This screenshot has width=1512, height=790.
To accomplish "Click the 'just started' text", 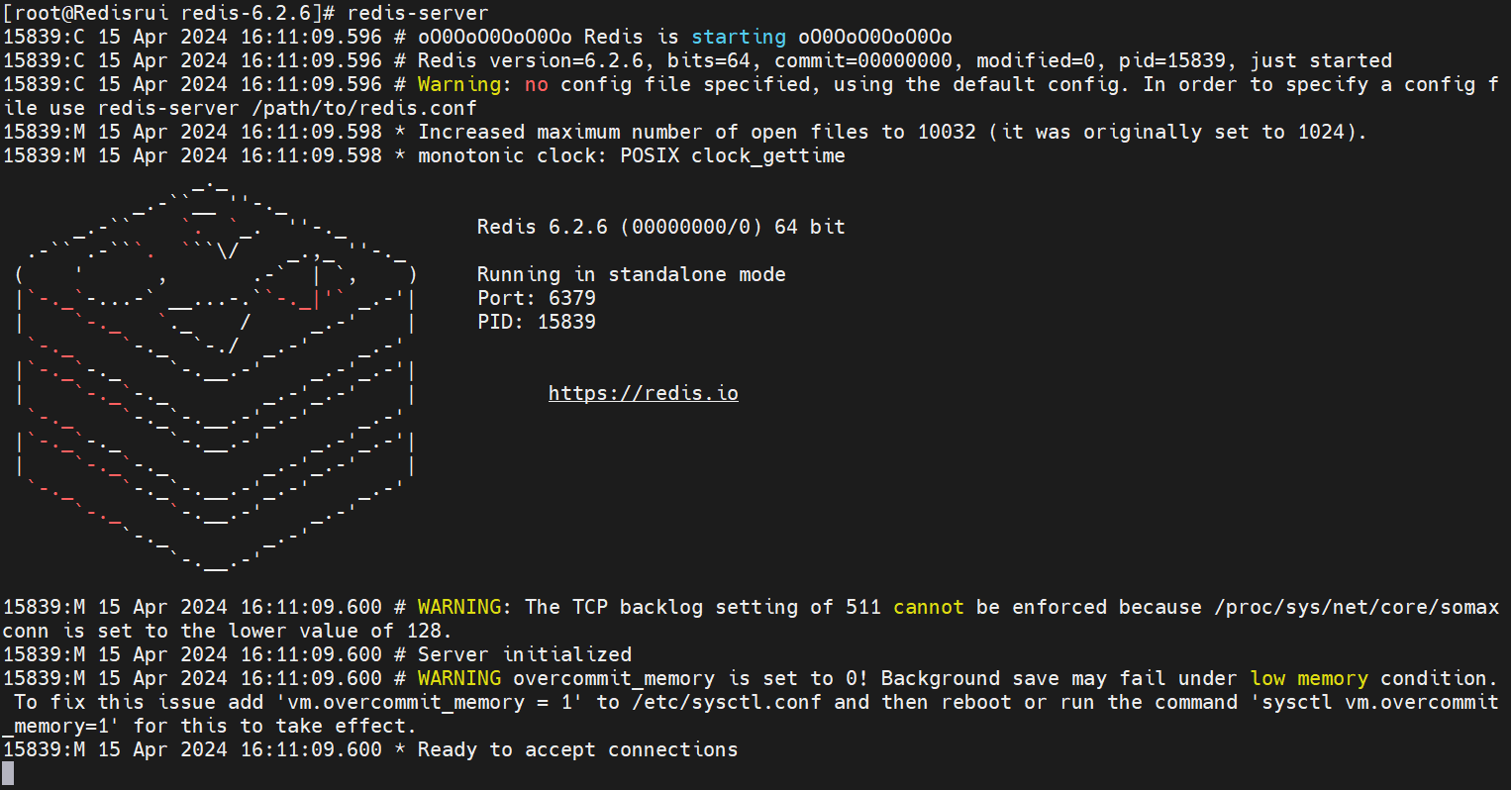I will pos(1321,60).
